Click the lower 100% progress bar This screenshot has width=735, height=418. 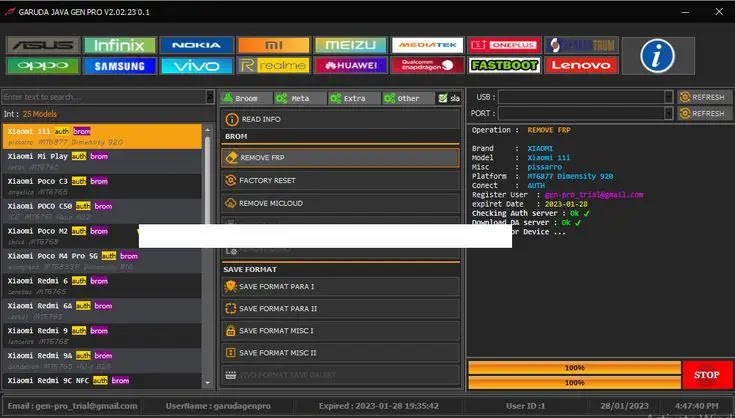[x=574, y=382]
